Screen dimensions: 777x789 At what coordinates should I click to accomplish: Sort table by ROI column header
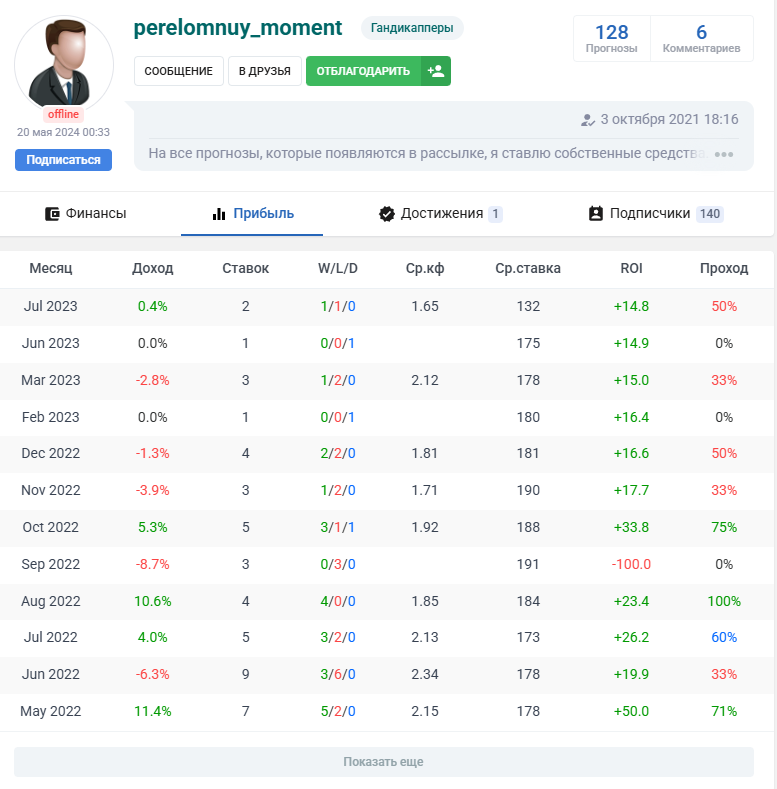(x=631, y=268)
